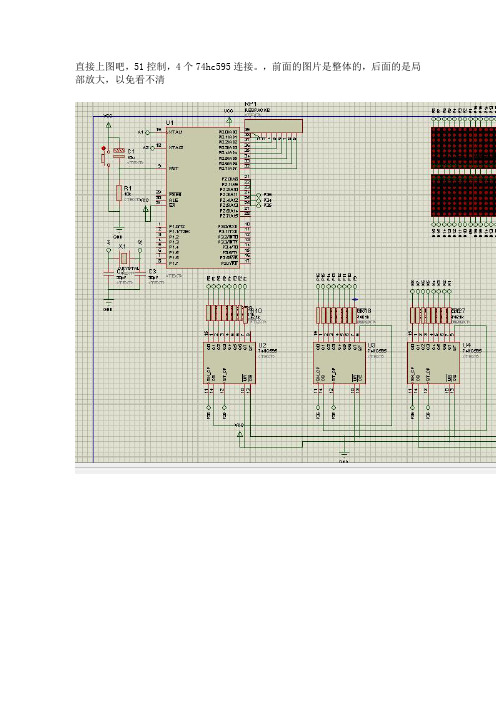The height and width of the screenshot is (702, 496).
Task: Select the U3 74HC595 shift register
Action: click(x=339, y=363)
